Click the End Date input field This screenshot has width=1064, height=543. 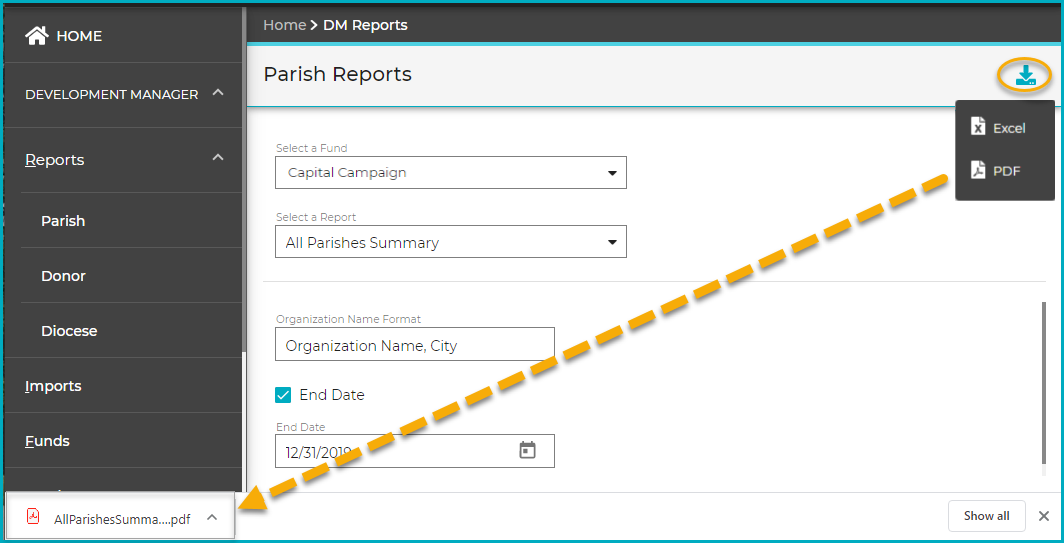coord(415,451)
